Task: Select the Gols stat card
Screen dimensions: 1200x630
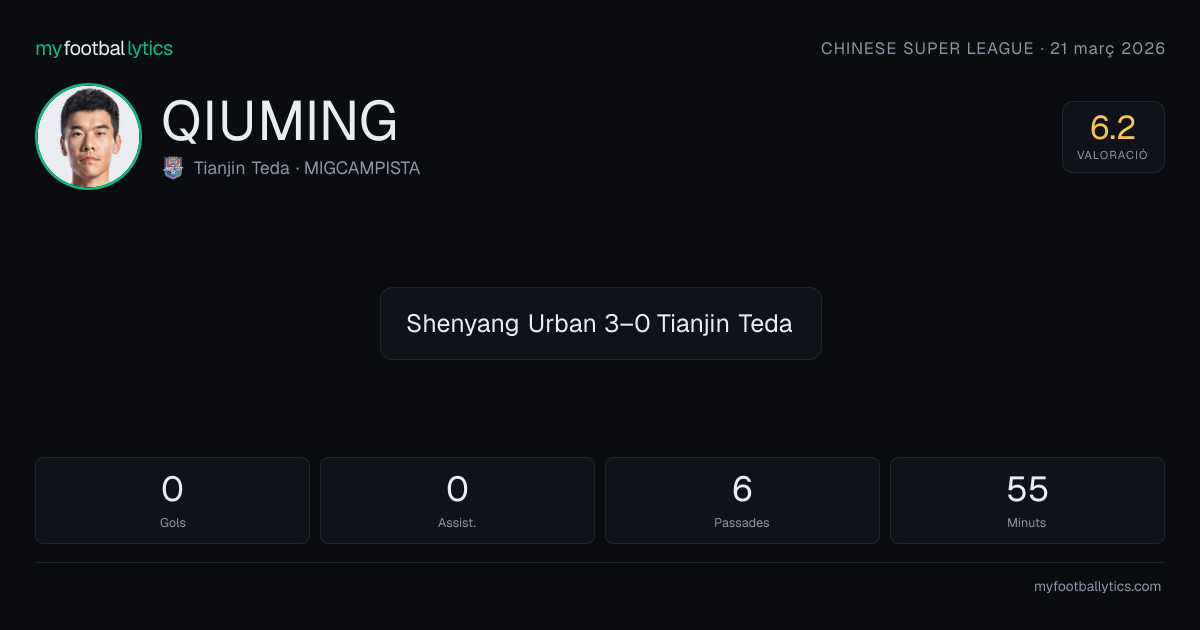Action: click(x=172, y=500)
